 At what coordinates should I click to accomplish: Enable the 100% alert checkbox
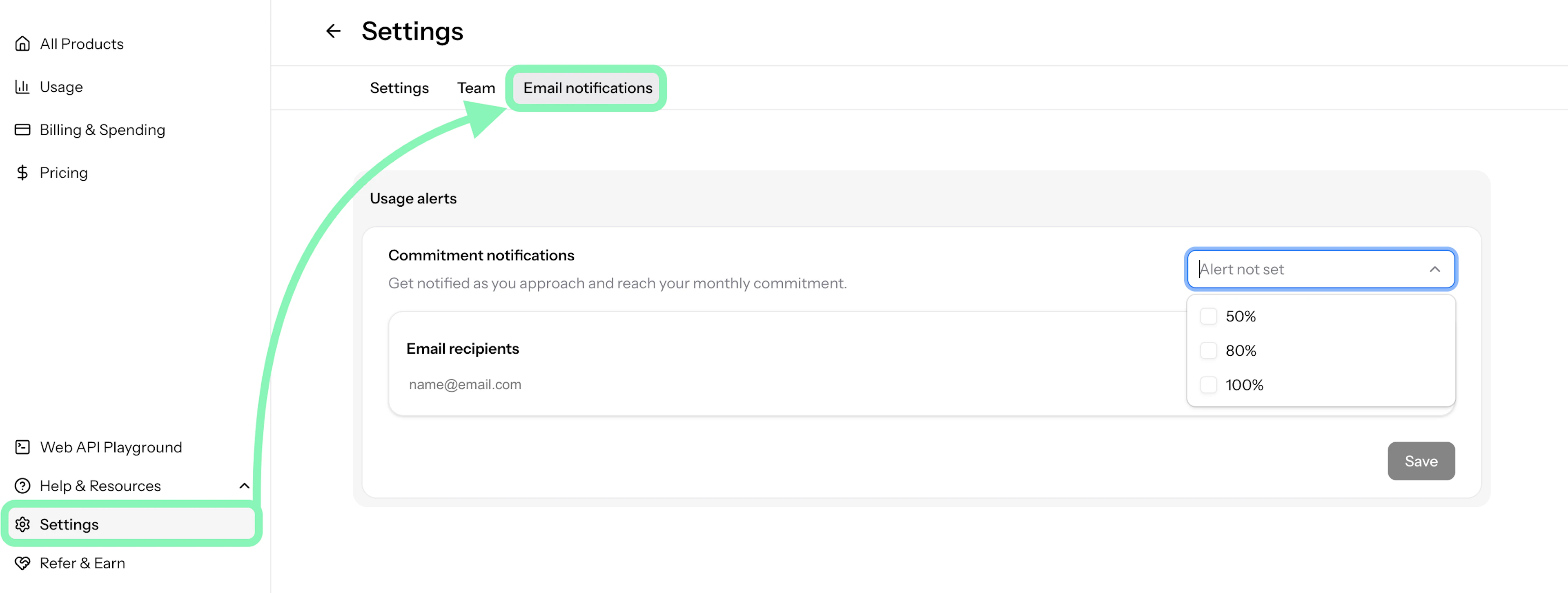pyautogui.click(x=1208, y=385)
